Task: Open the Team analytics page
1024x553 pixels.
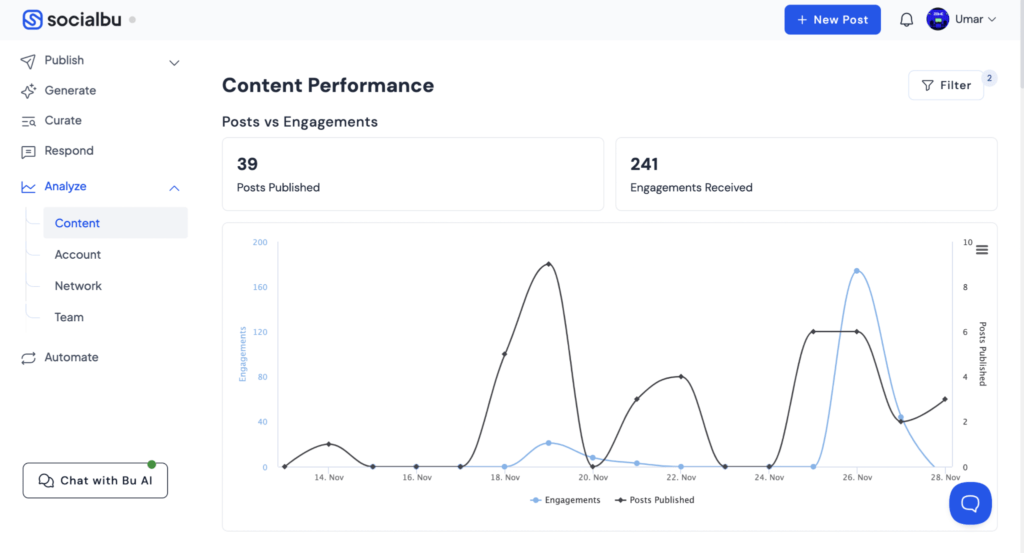Action: tap(69, 317)
